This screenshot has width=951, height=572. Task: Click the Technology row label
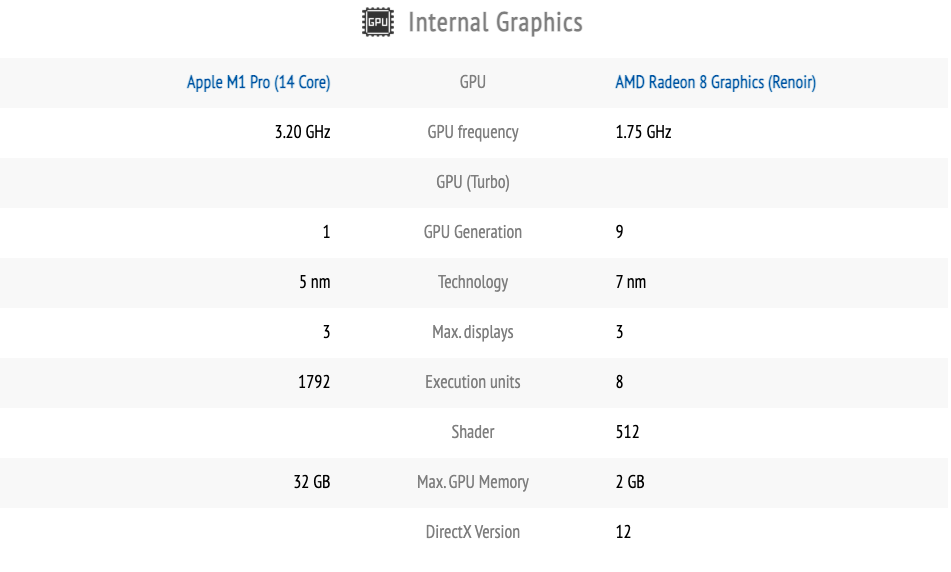(472, 282)
